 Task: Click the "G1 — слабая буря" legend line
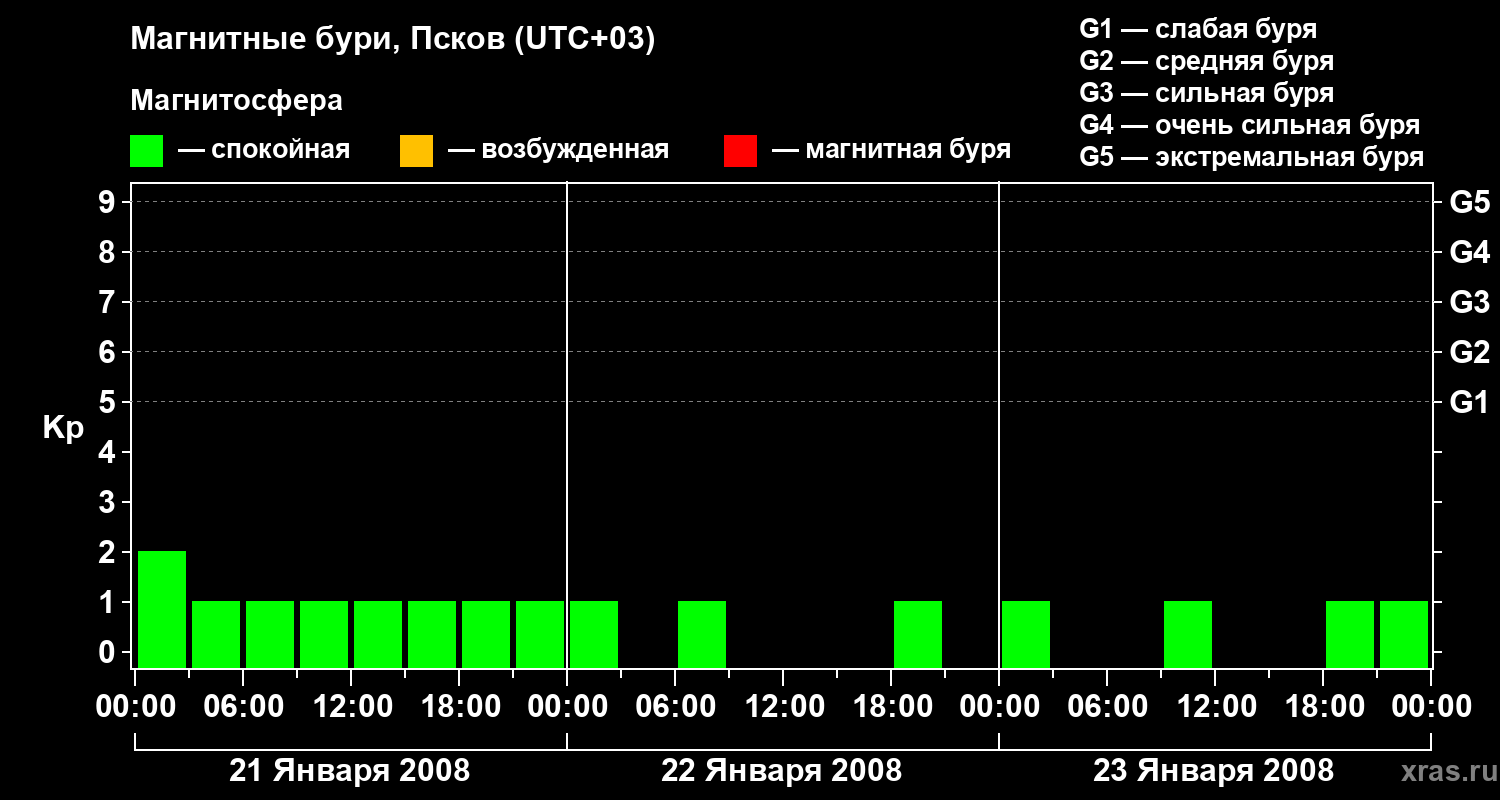point(1198,29)
